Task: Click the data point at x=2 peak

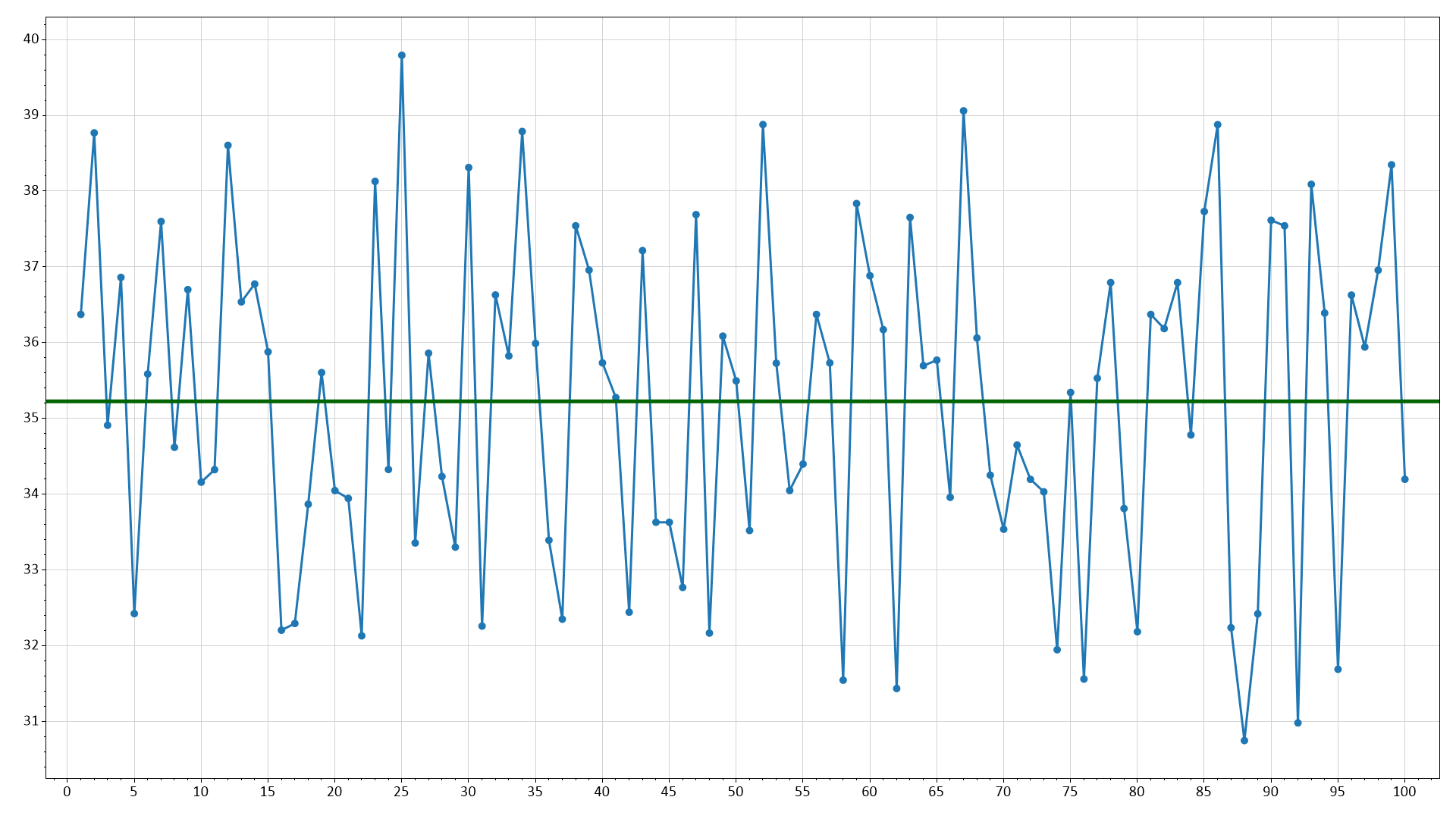Action: 94,133
